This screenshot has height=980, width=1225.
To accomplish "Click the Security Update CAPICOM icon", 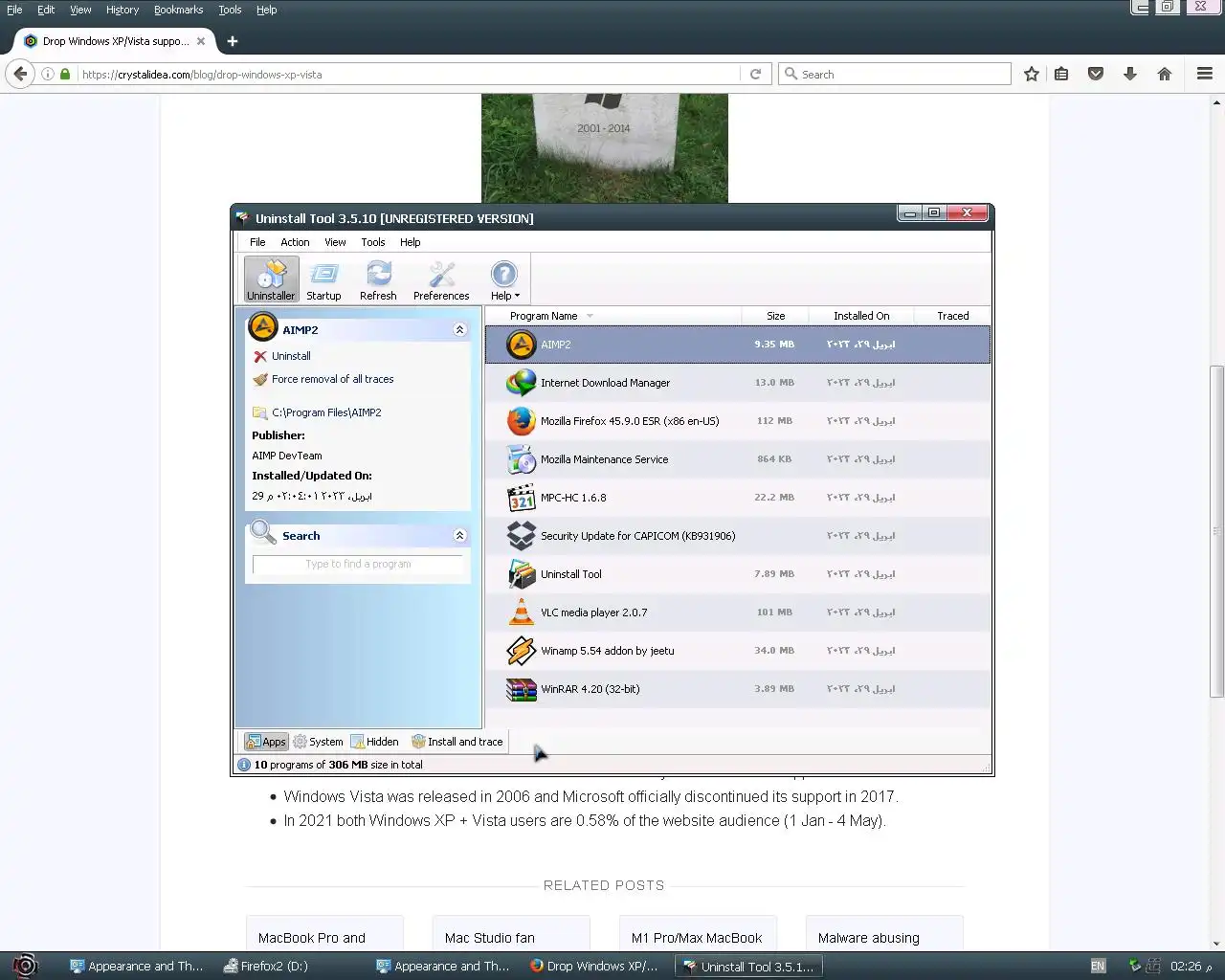I will [x=521, y=536].
